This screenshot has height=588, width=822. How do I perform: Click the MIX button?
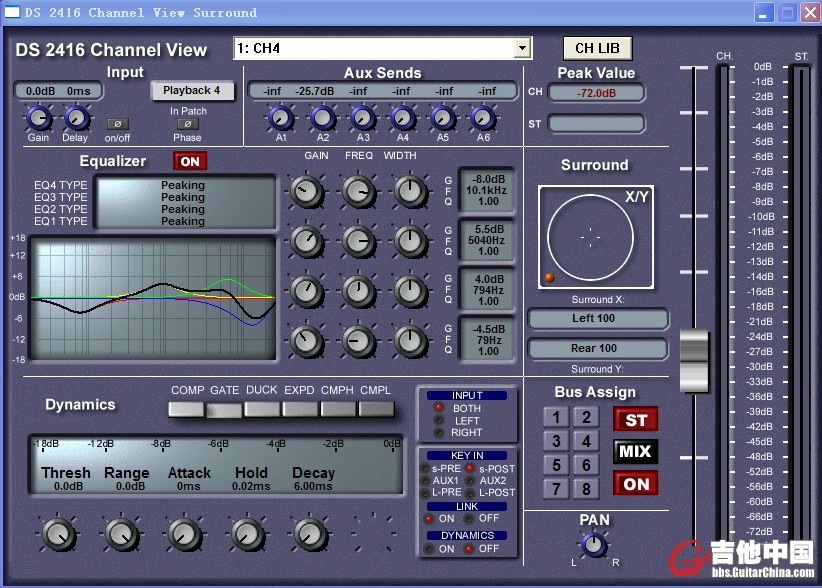click(635, 451)
